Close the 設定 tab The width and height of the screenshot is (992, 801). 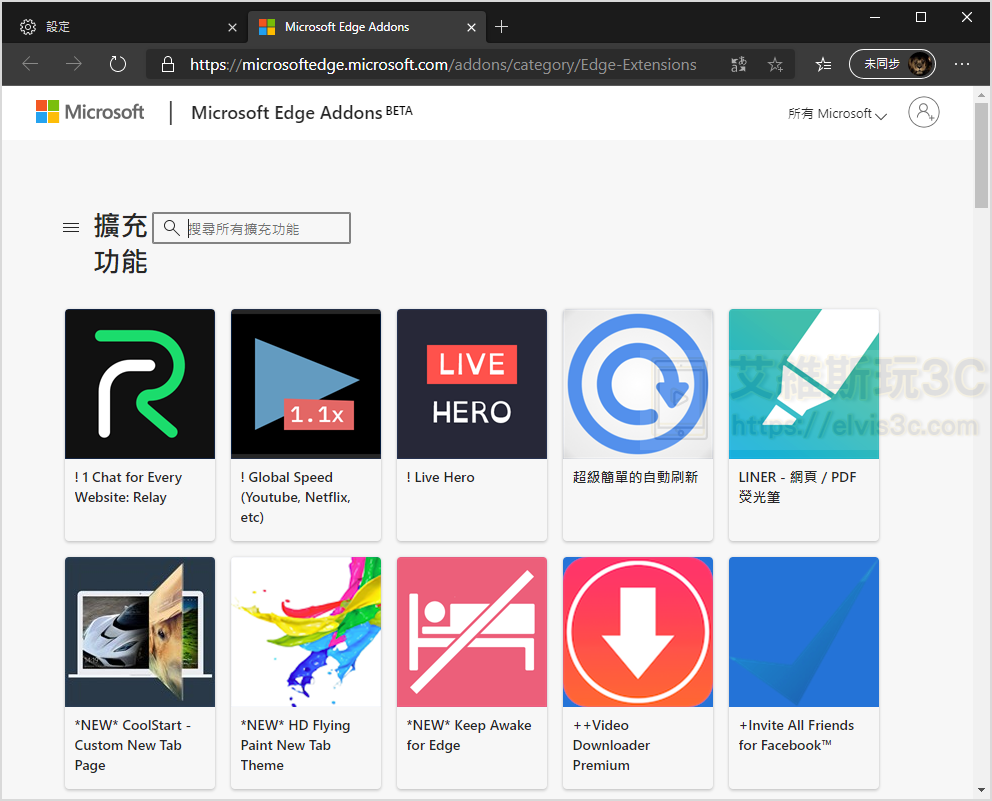(x=233, y=27)
